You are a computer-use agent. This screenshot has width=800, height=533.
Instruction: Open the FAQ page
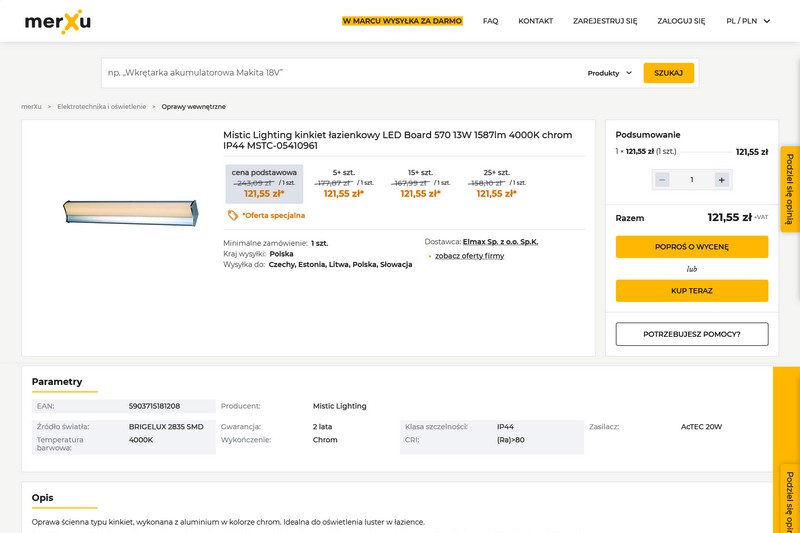point(490,21)
